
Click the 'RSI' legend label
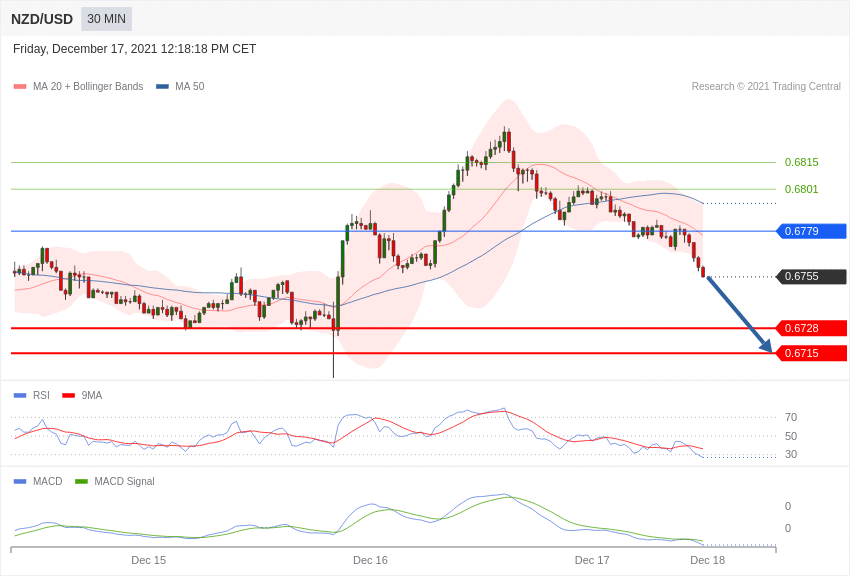coord(41,396)
